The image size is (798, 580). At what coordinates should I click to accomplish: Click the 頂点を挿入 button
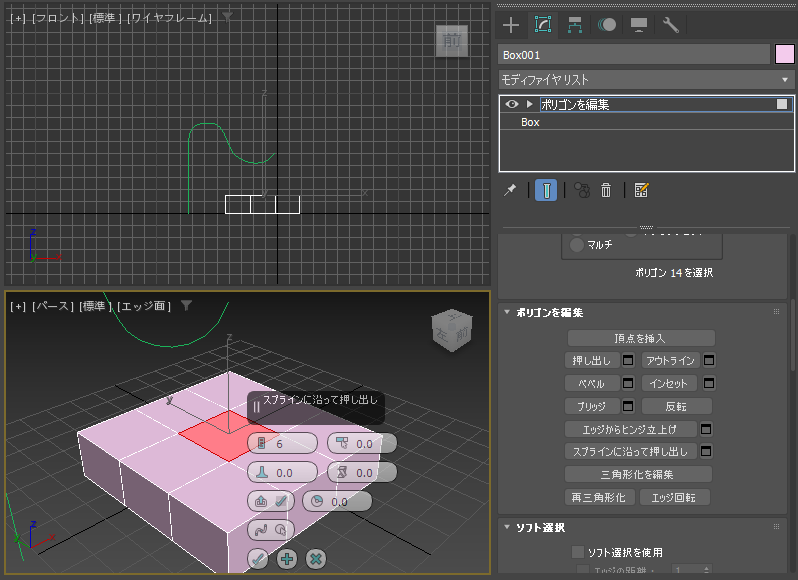click(x=641, y=338)
